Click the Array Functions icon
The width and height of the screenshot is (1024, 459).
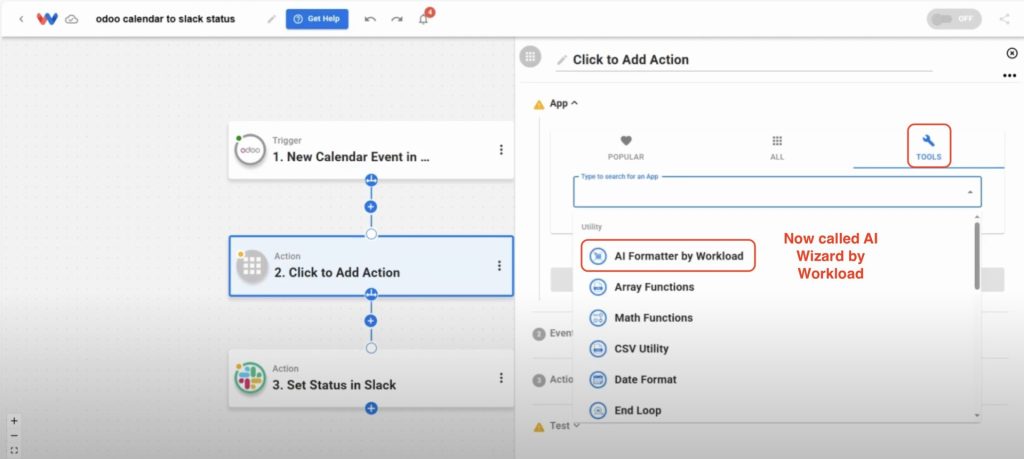pyautogui.click(x=598, y=287)
